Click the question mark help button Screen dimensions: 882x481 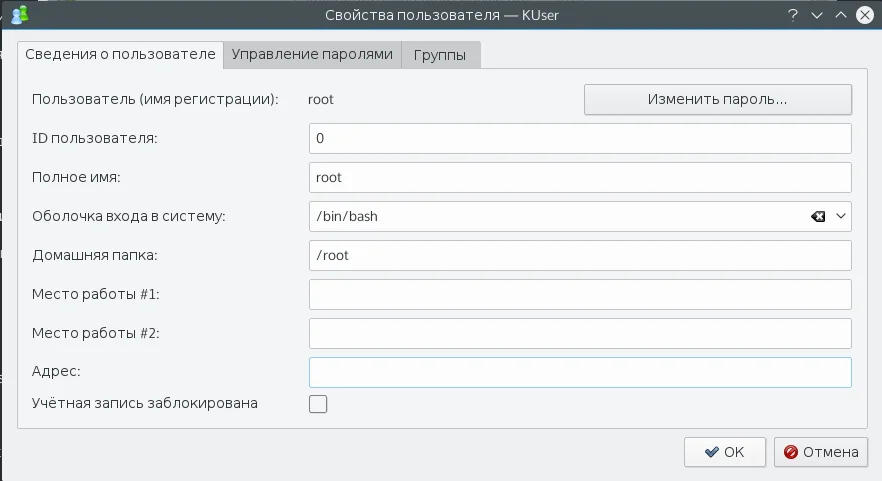[x=792, y=15]
